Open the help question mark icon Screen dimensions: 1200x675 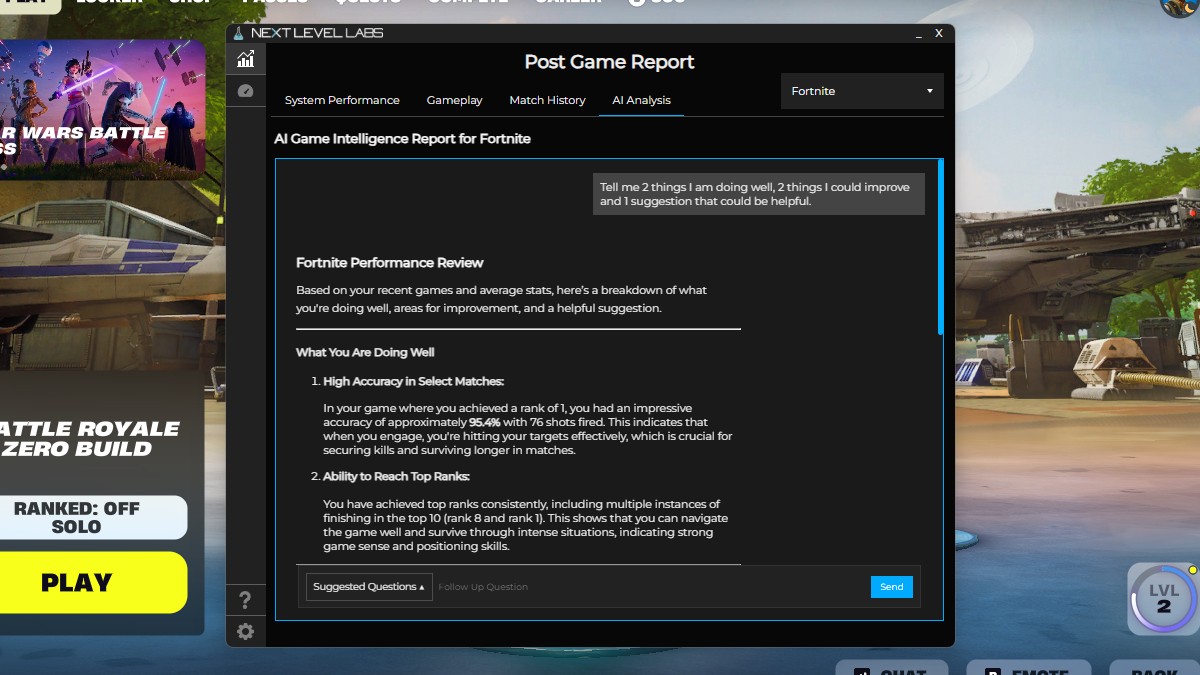pos(245,600)
